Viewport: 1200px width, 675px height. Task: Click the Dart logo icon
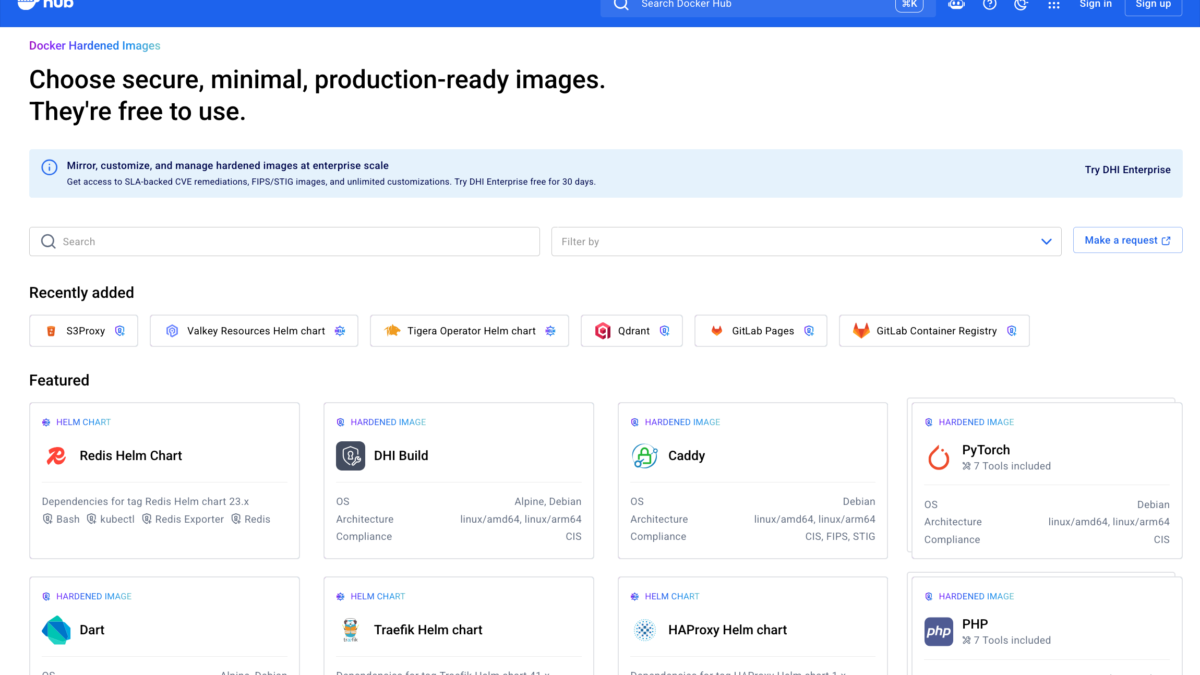56,630
